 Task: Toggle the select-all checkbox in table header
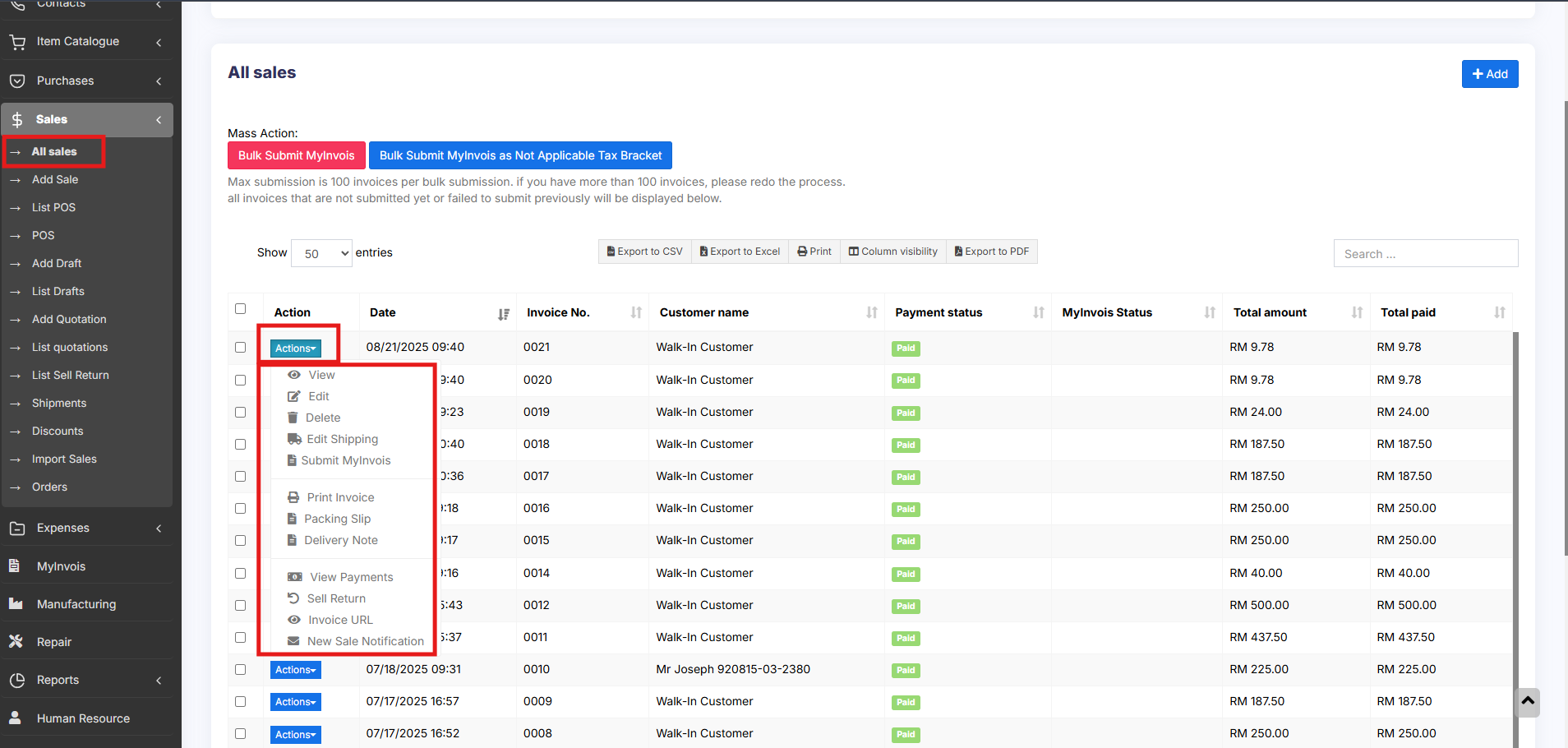coord(240,309)
